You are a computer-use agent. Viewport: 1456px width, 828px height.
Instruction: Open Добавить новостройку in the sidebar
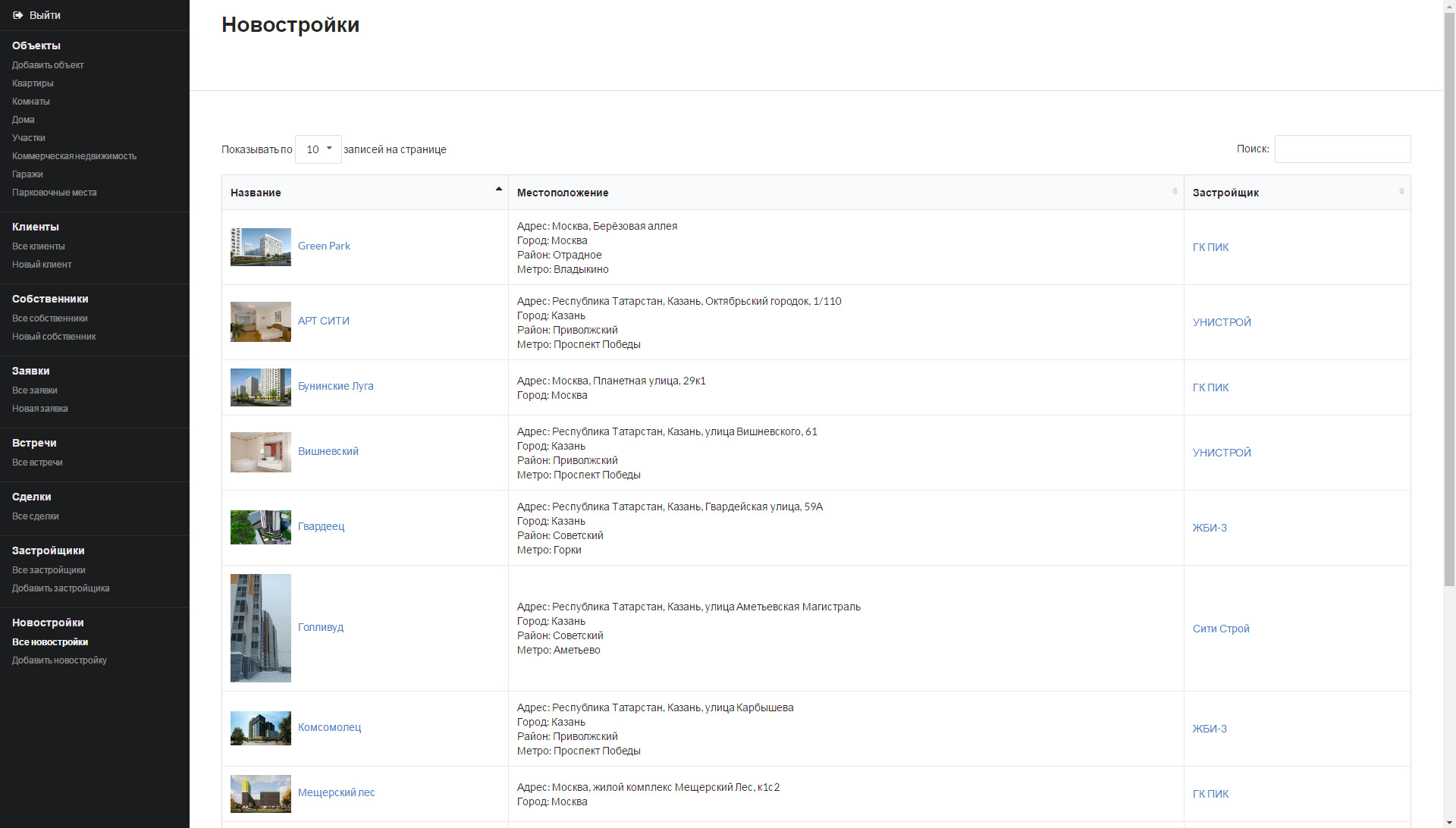[x=59, y=660]
